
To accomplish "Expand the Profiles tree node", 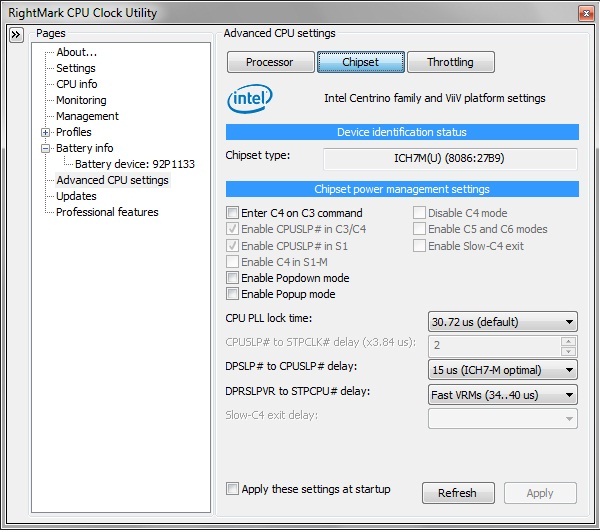I will click(x=46, y=132).
